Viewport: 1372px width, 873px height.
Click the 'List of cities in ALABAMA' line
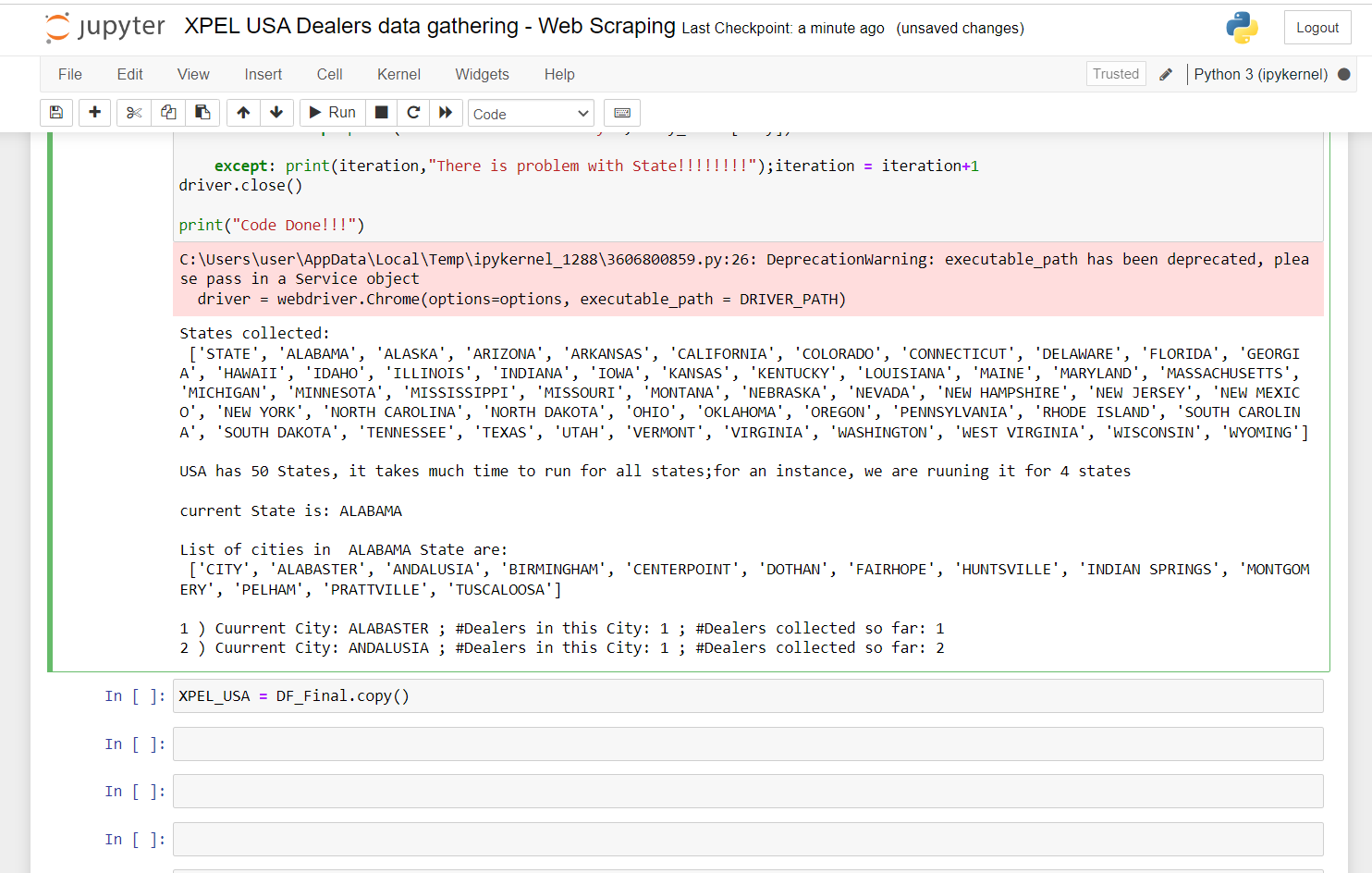tap(343, 549)
